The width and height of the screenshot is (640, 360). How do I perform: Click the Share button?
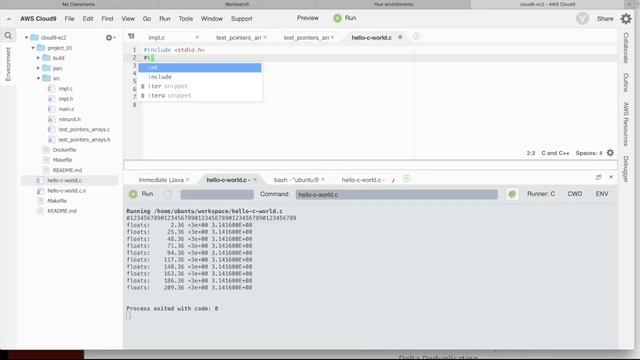click(x=605, y=19)
